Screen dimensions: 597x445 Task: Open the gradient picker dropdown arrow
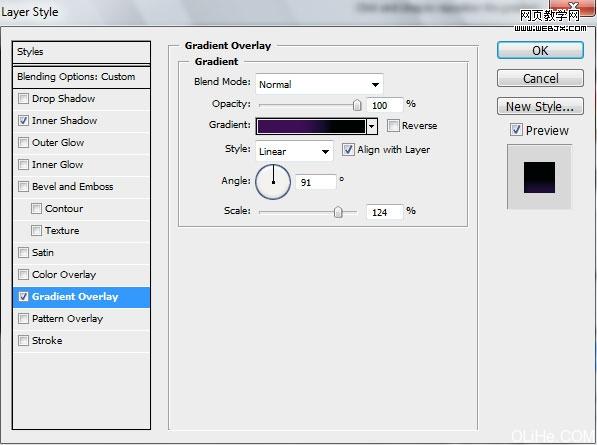372,126
